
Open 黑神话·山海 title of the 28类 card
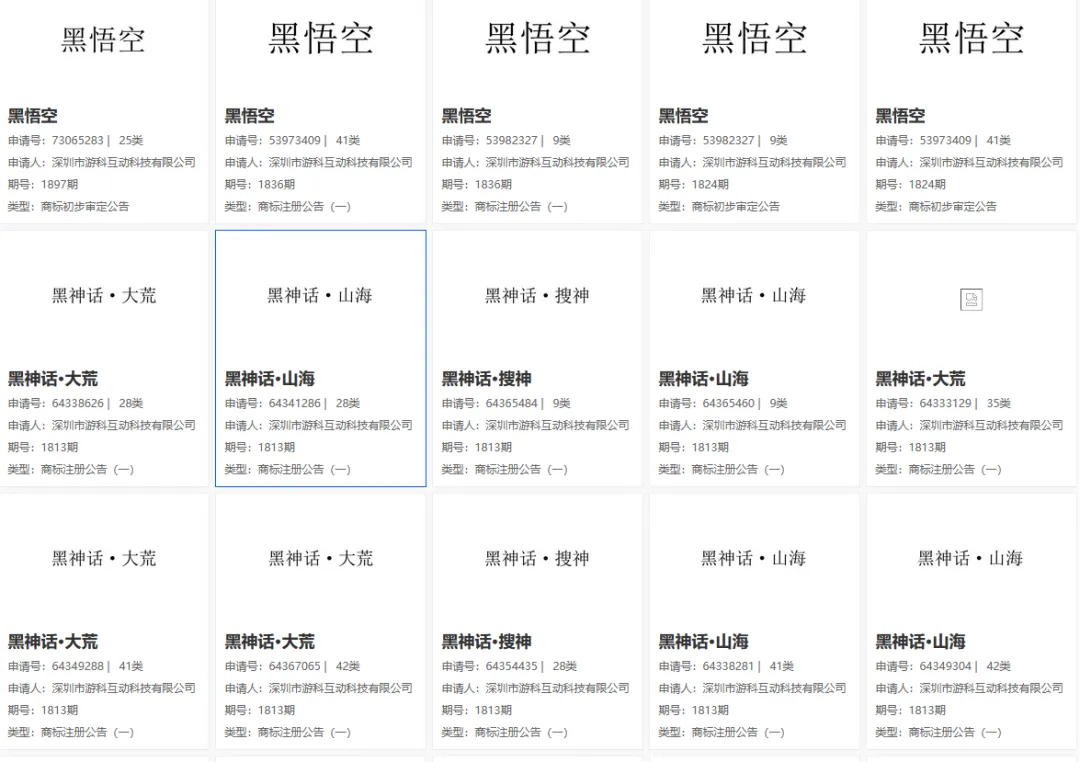pyautogui.click(x=270, y=379)
